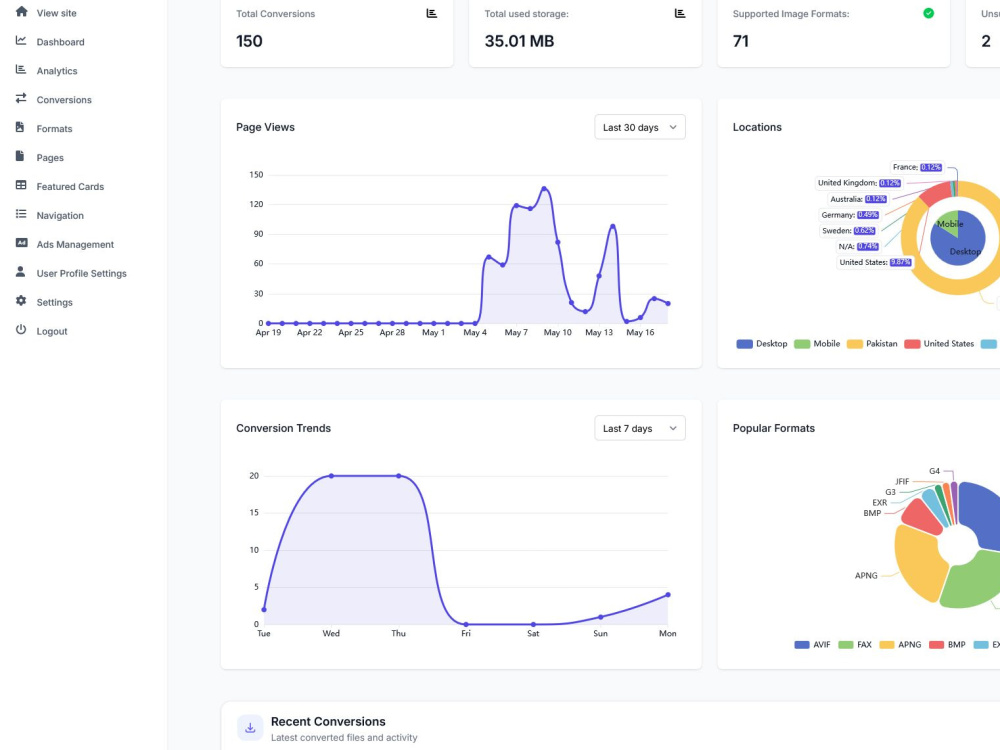Toggle Mobile legend in Locations chart

pyautogui.click(x=817, y=344)
